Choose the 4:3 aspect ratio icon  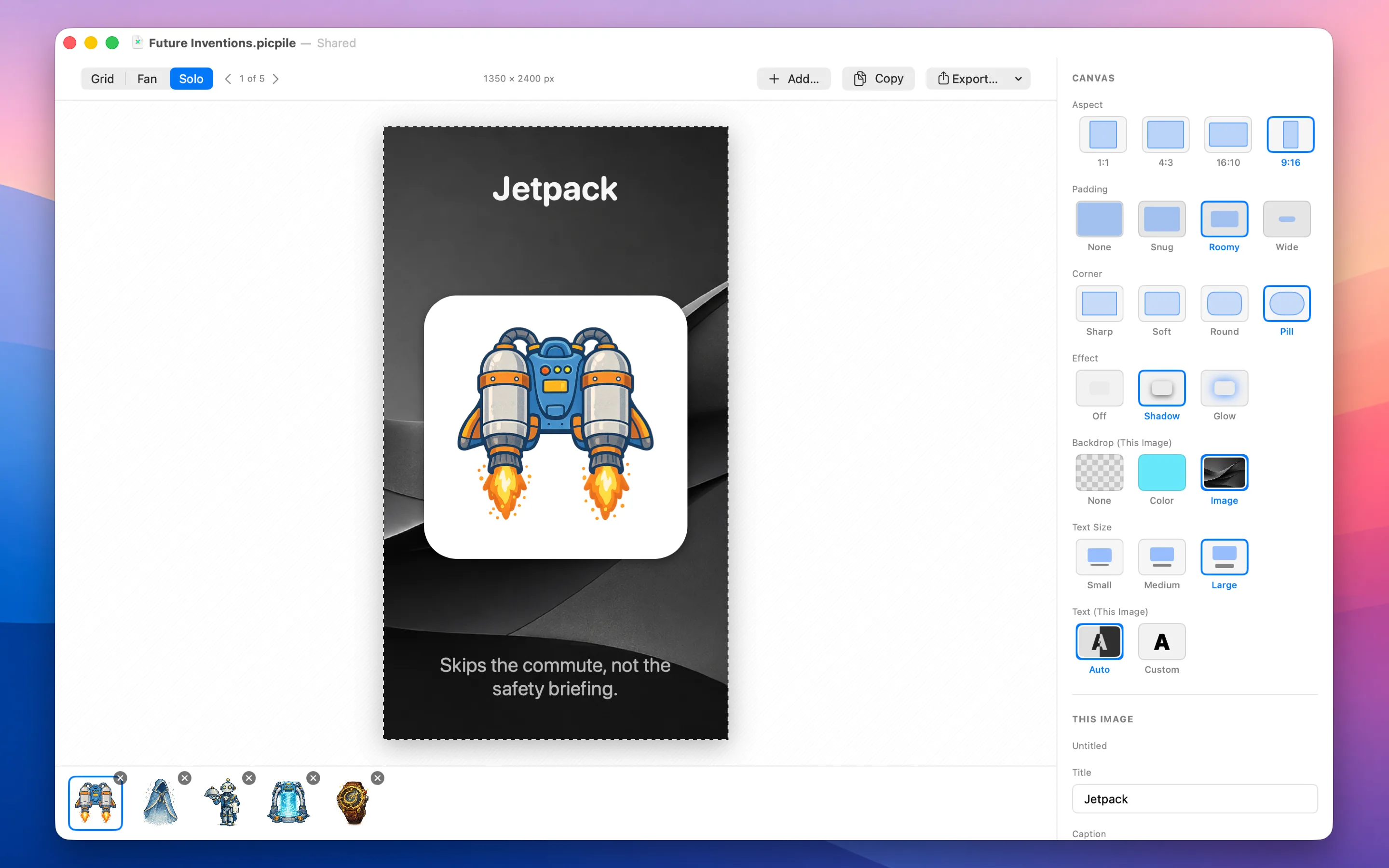(x=1165, y=135)
